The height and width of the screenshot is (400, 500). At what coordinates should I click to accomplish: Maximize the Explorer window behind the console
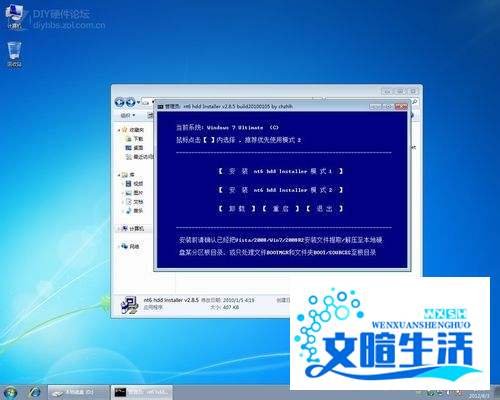point(400,91)
